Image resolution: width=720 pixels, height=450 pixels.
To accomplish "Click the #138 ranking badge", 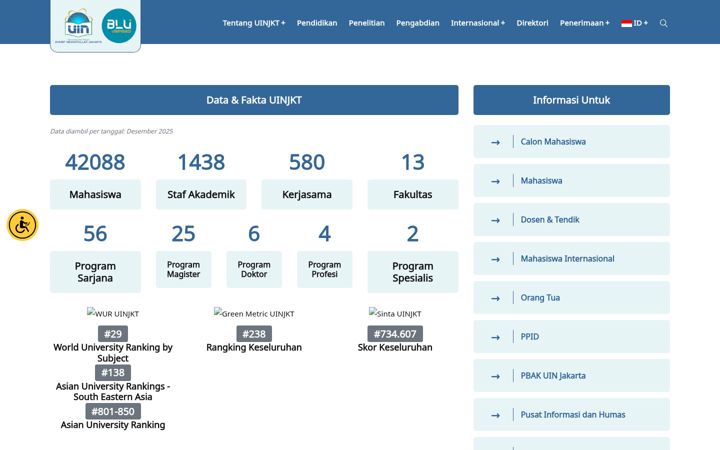I will tap(113, 372).
